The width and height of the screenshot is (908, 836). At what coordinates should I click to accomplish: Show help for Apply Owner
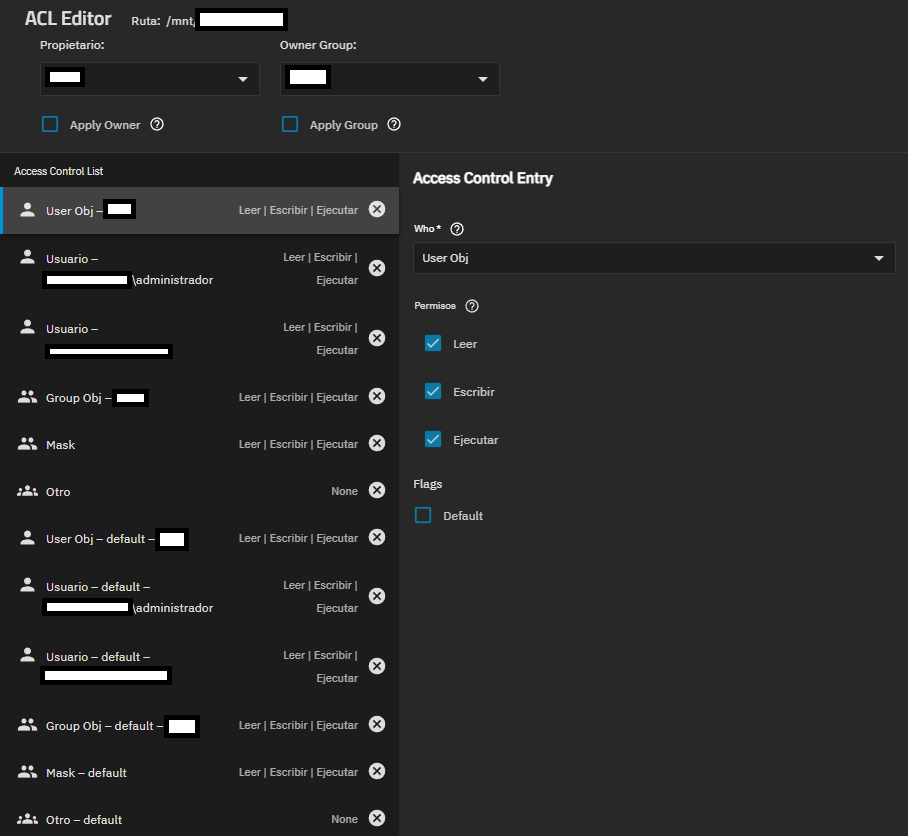[x=157, y=124]
